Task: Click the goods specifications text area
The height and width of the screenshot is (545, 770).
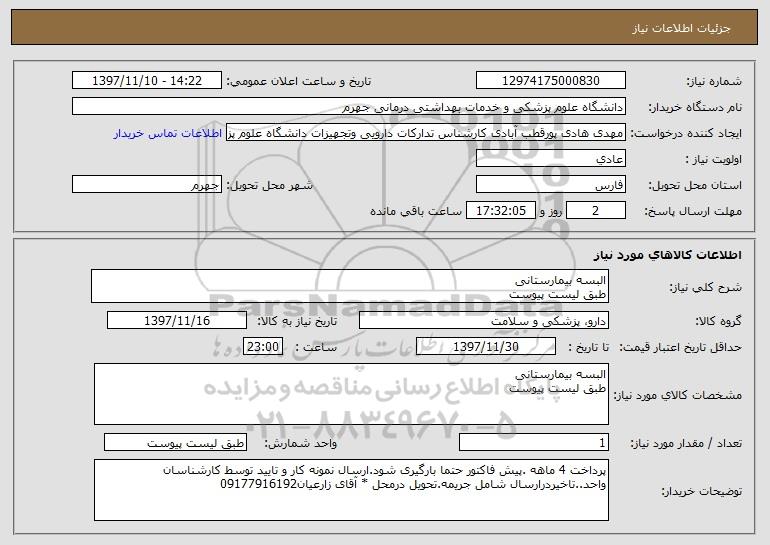Action: (351, 394)
